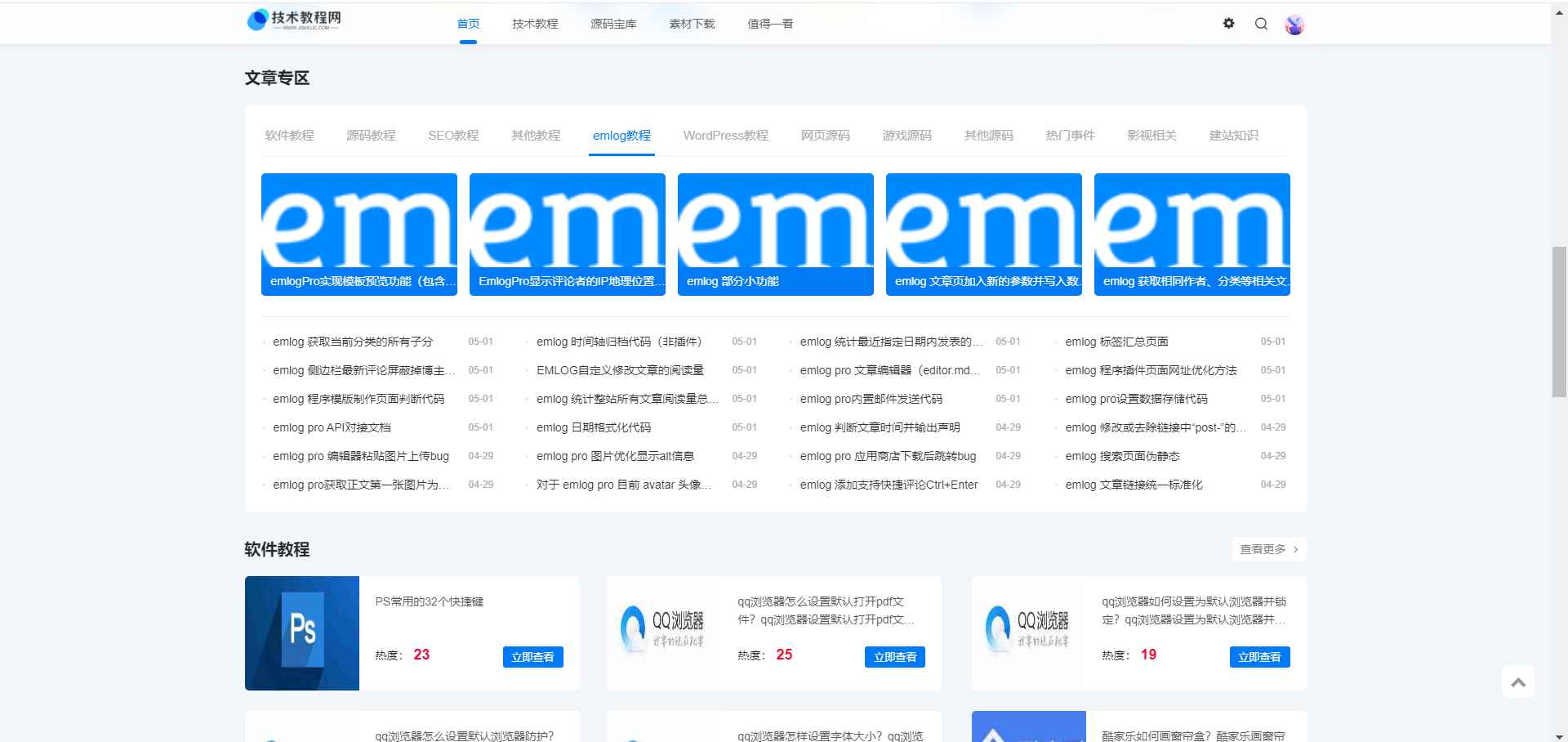Viewport: 1568px width, 742px height.
Task: Switch to the 影视相关 tab
Action: (1151, 136)
